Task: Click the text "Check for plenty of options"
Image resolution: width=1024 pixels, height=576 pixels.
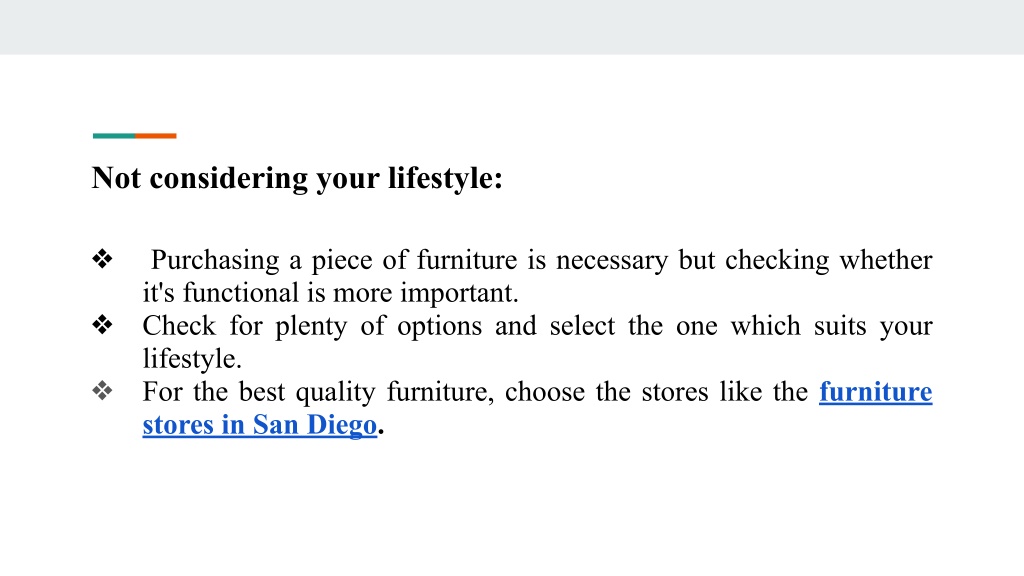Action: click(312, 327)
